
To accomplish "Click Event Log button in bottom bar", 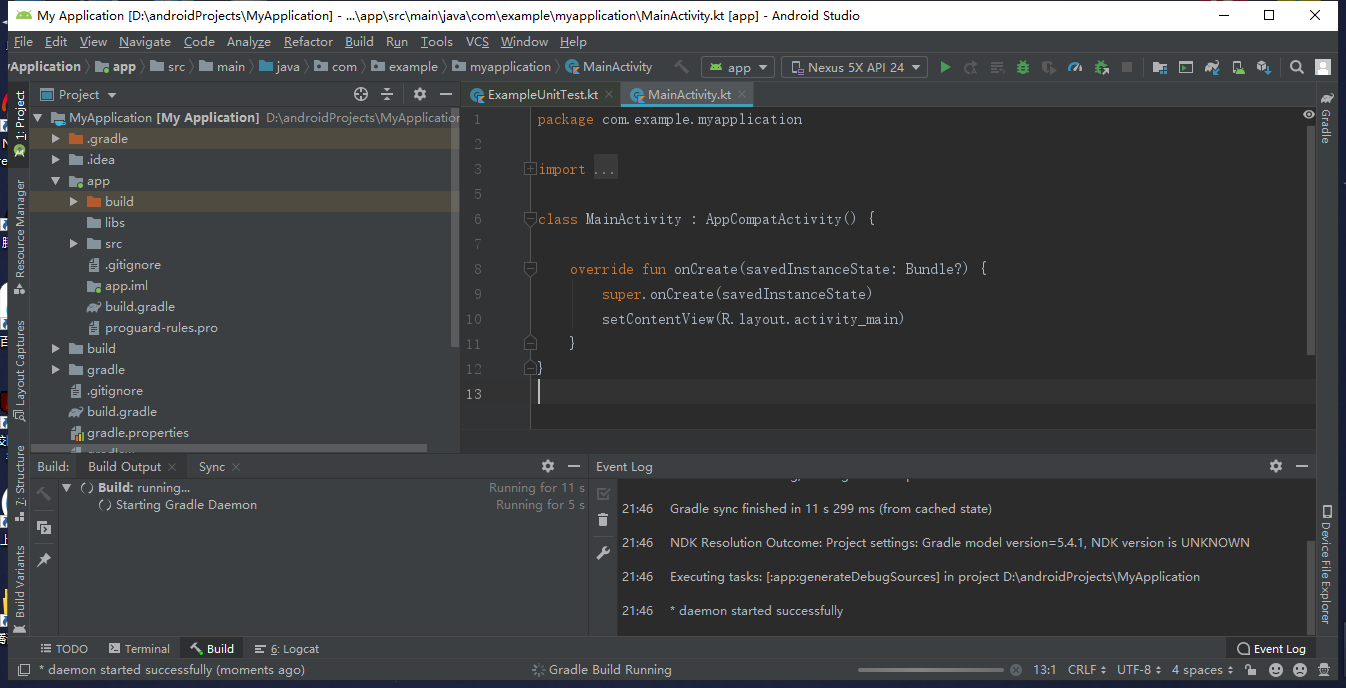I will [1271, 649].
